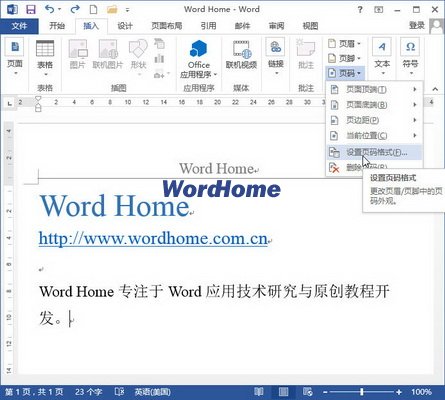Click the Help question mark icon
This screenshot has height=400, width=445.
coord(360,10)
